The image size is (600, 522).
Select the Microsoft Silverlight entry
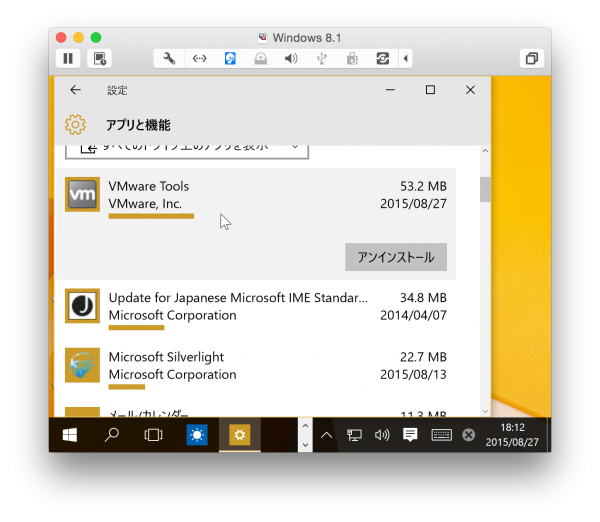pyautogui.click(x=256, y=369)
